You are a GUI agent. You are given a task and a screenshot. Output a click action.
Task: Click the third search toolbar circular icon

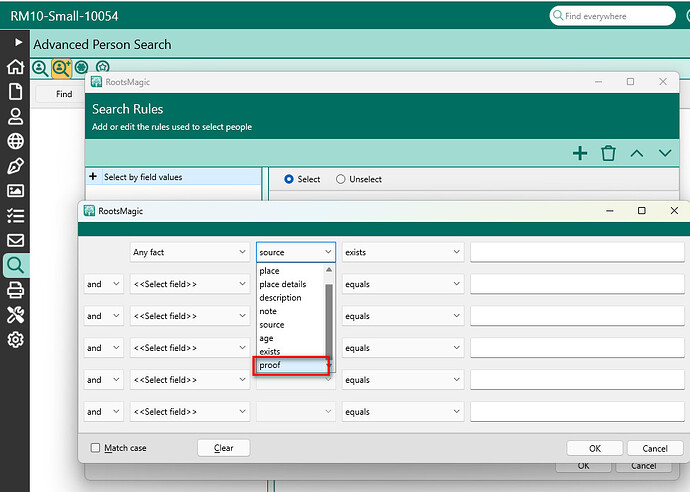(81, 67)
